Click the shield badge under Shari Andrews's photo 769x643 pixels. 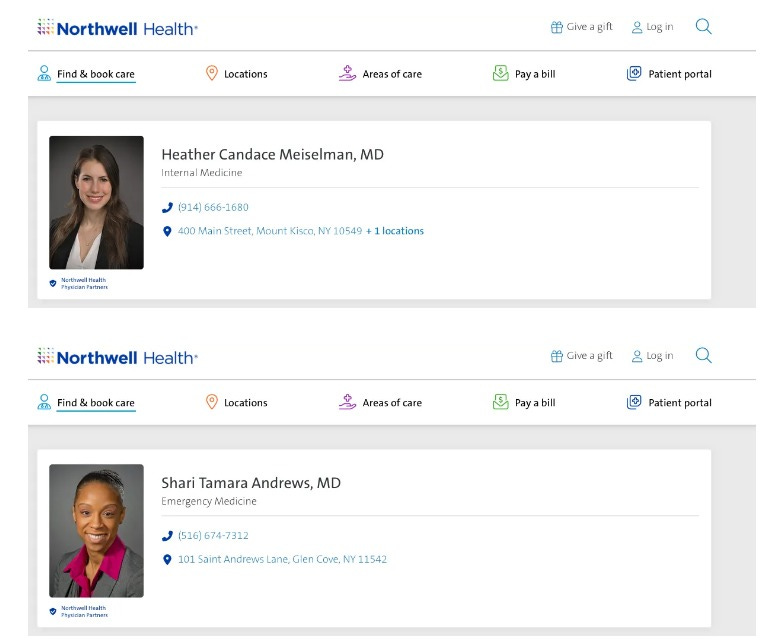[53, 612]
